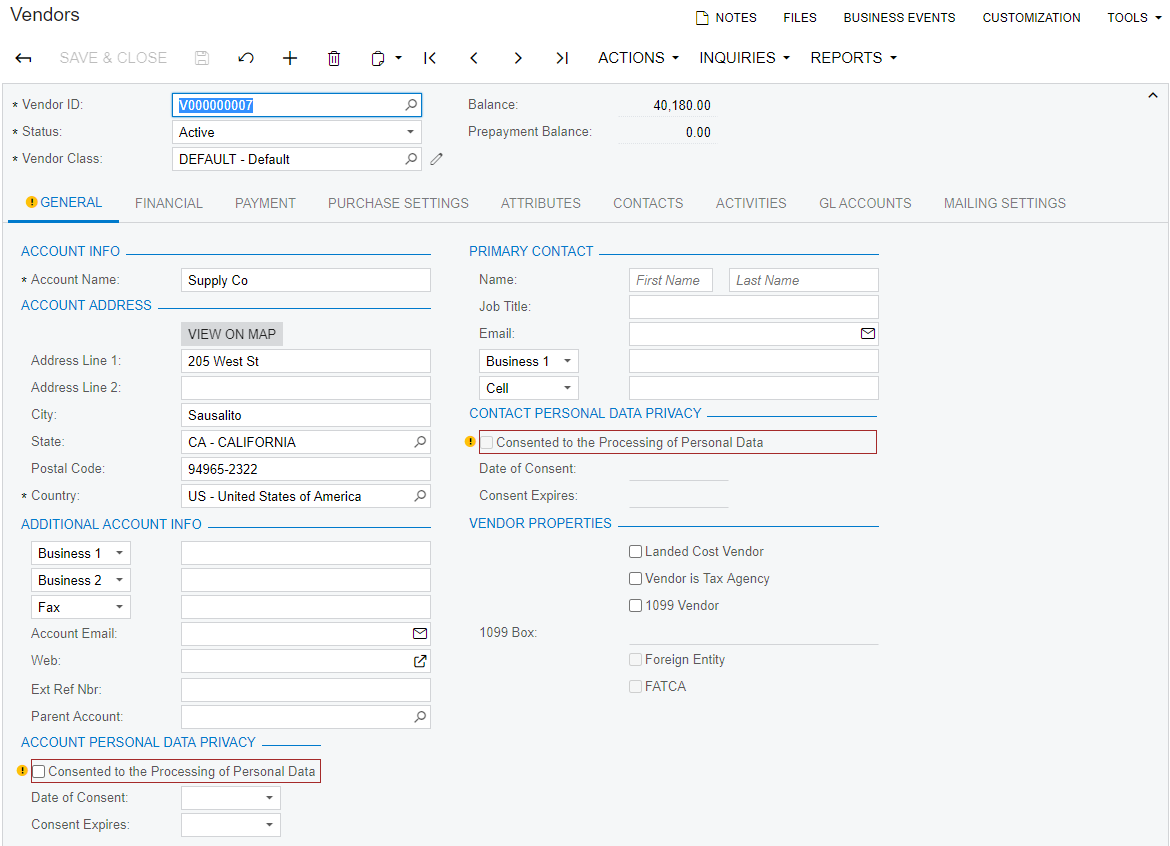Open the Web field external link icon

(420, 661)
